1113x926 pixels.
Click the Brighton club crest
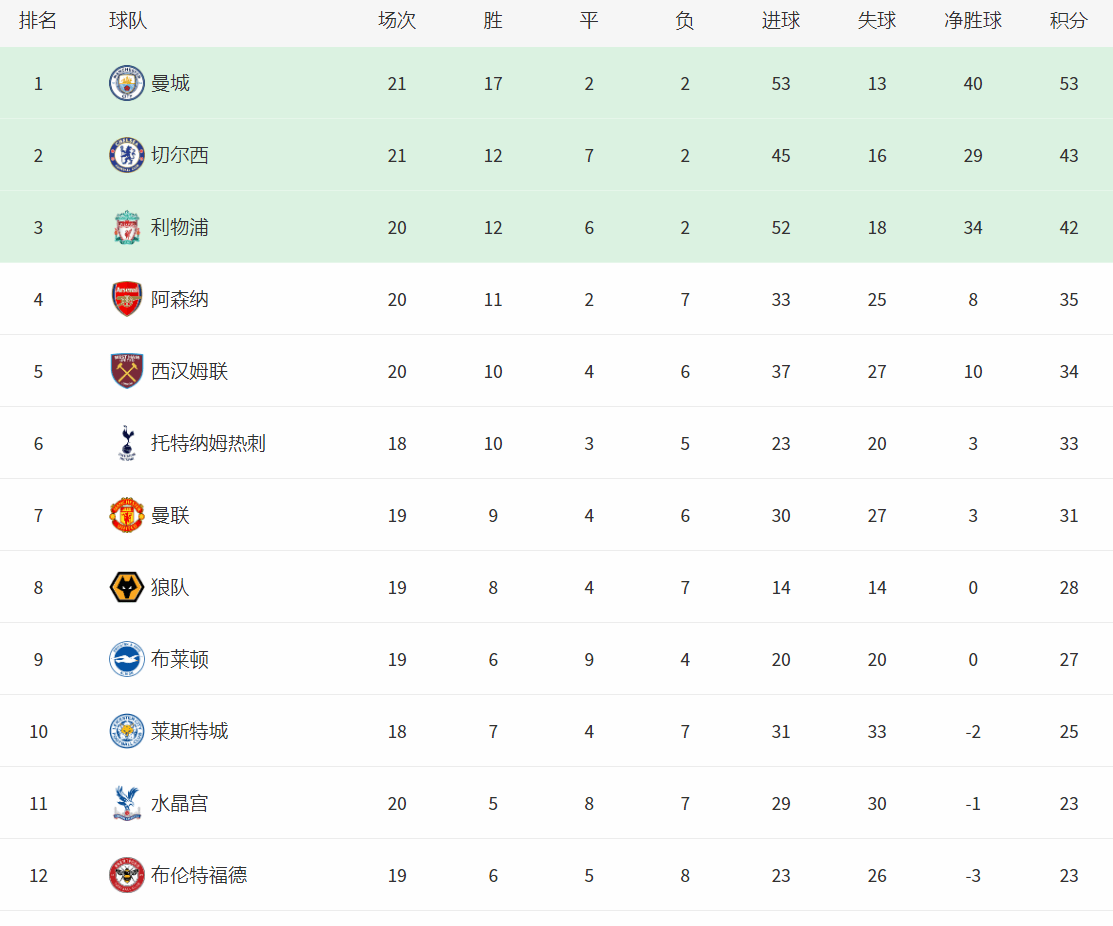click(x=127, y=659)
